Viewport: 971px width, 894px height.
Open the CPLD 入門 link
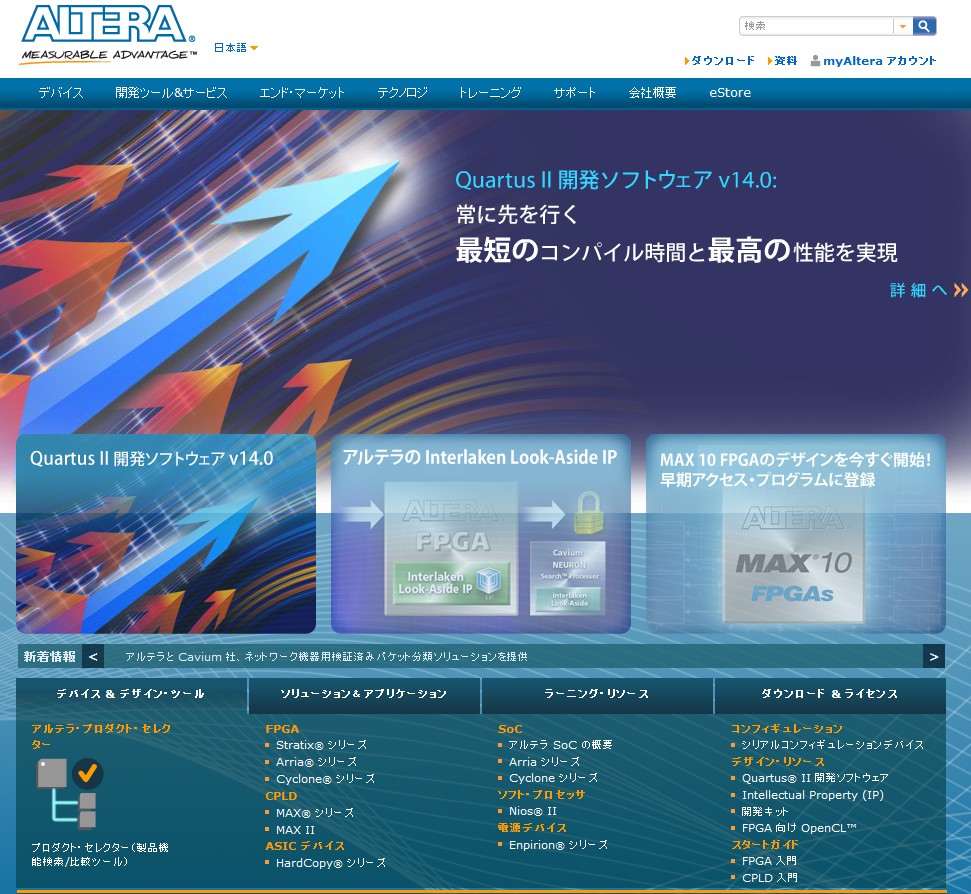click(770, 878)
